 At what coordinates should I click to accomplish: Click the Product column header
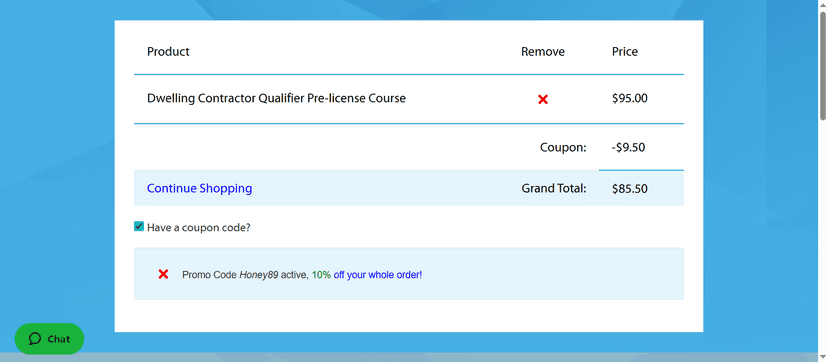pyautogui.click(x=168, y=52)
